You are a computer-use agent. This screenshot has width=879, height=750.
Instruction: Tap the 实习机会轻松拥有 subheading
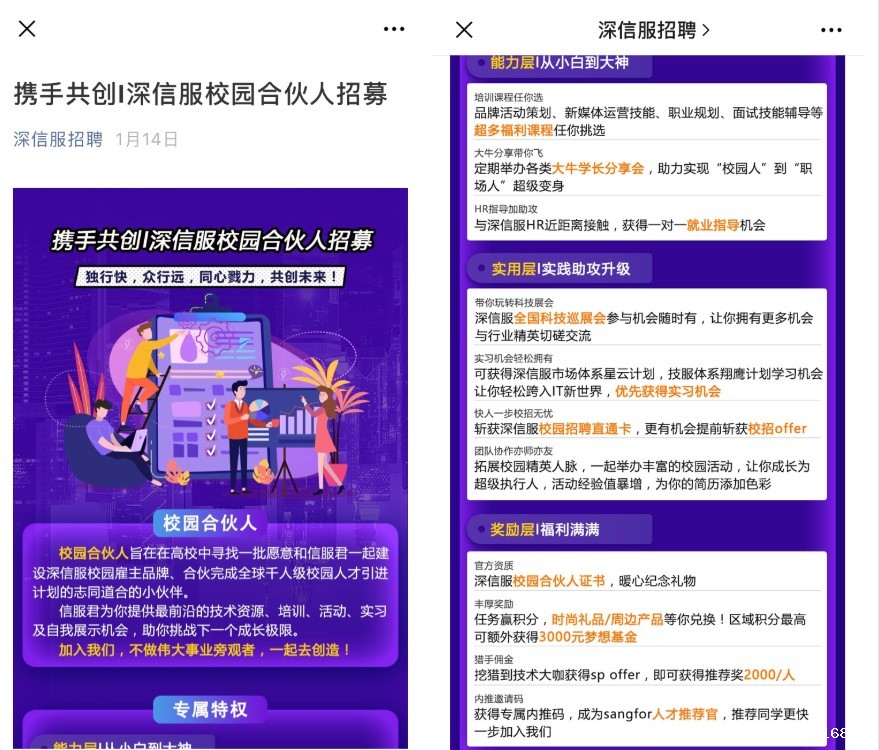[x=513, y=358]
